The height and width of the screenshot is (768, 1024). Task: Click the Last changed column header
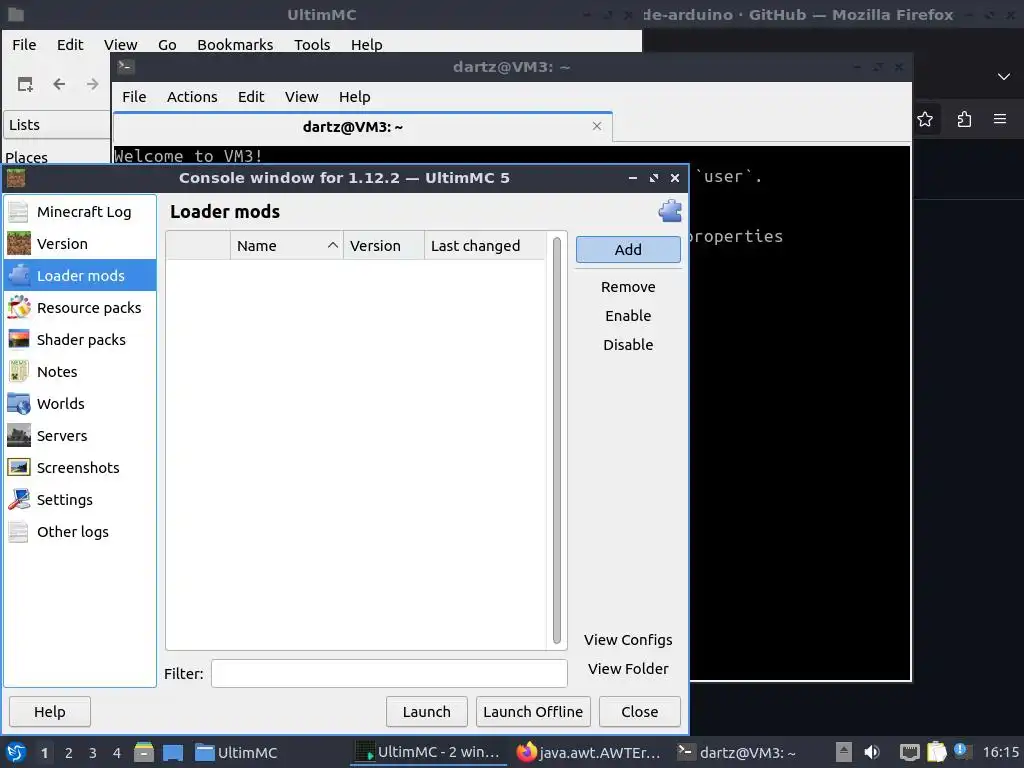(x=485, y=246)
